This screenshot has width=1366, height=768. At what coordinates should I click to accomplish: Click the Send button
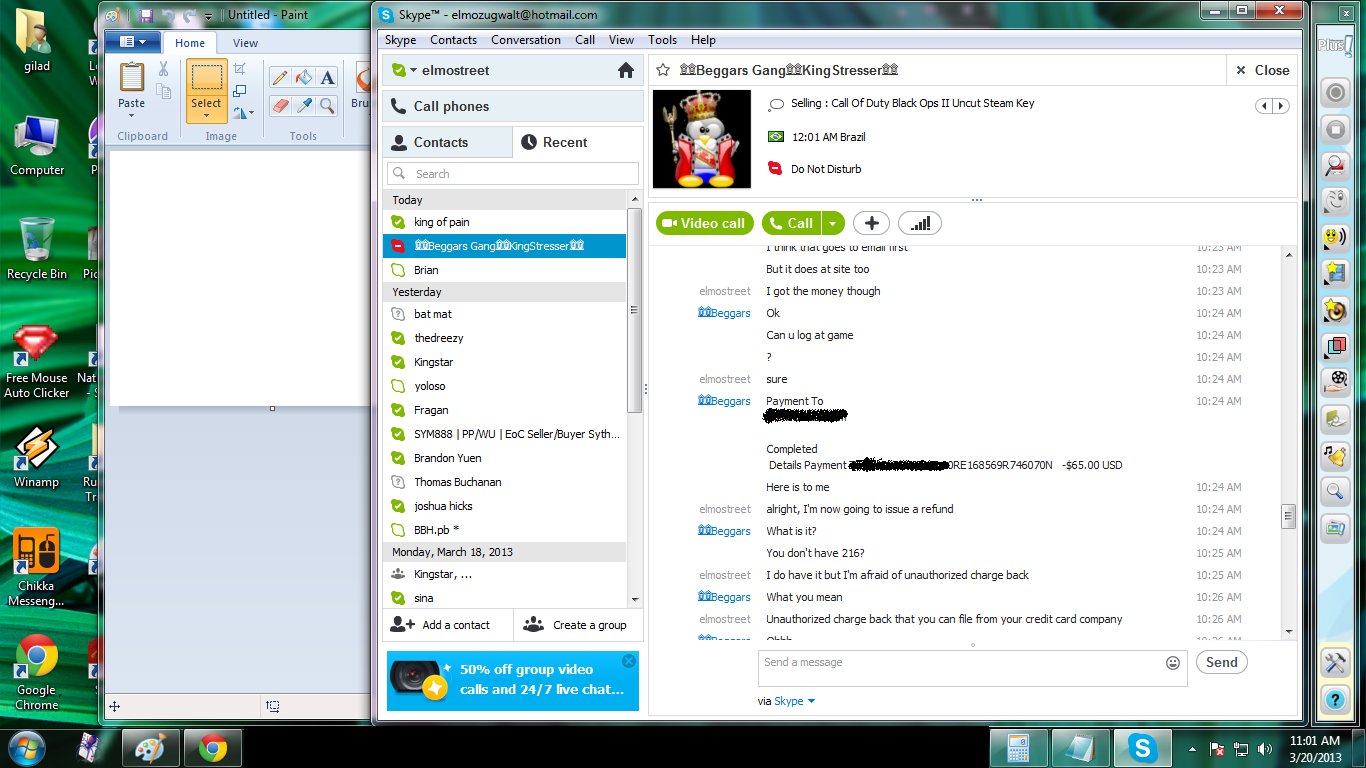pyautogui.click(x=1221, y=662)
